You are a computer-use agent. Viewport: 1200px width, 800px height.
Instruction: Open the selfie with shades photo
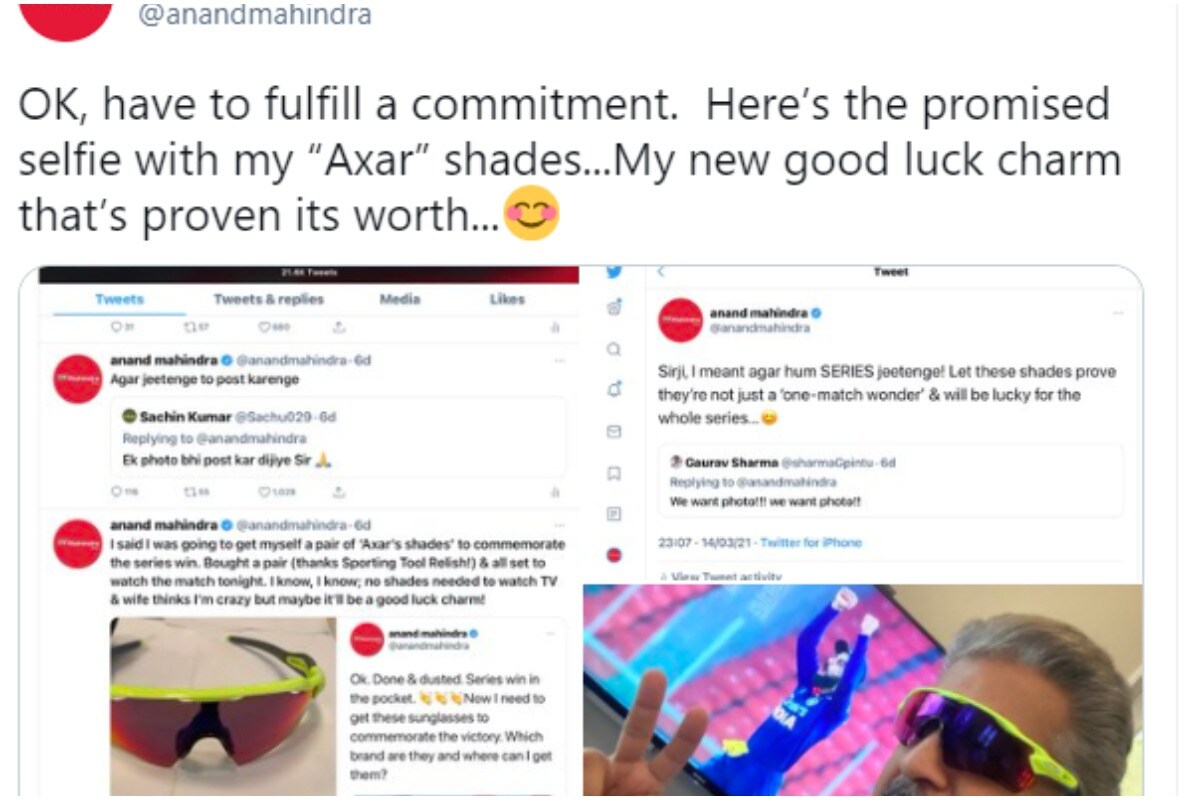pos(863,689)
